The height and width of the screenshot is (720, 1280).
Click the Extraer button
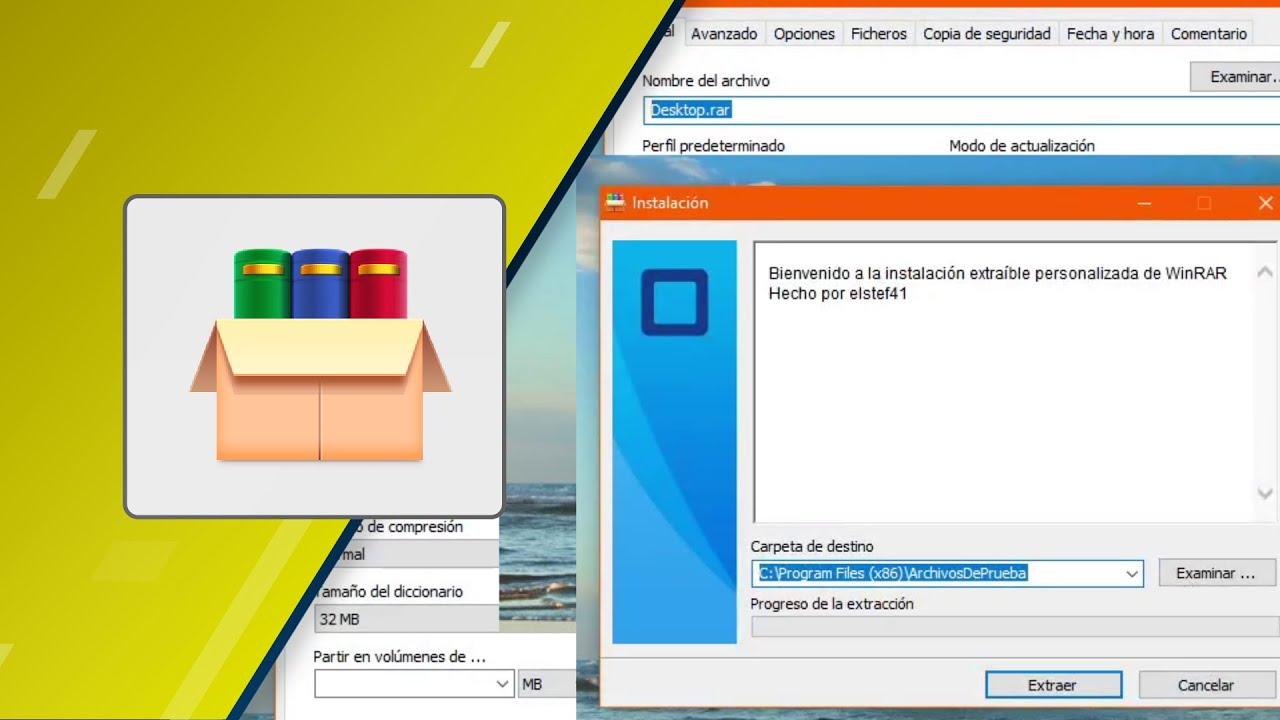coord(1053,685)
